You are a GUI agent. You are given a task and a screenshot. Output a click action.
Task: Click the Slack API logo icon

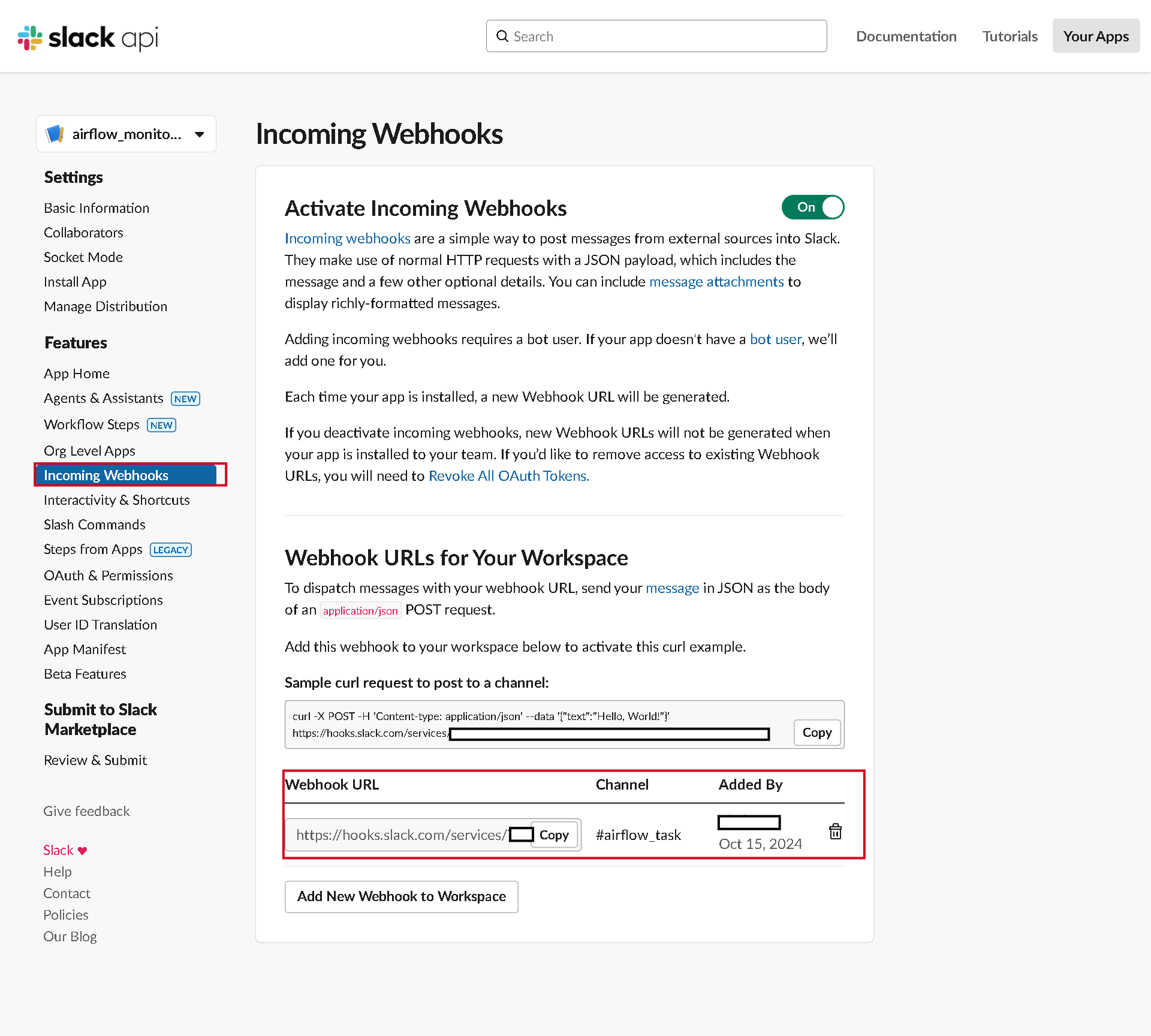30,37
